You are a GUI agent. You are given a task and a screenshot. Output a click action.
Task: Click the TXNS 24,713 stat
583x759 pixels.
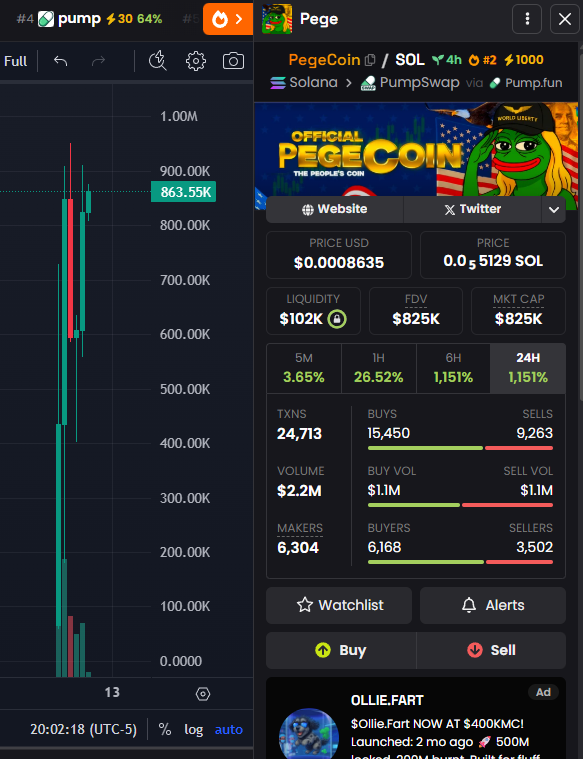(299, 425)
